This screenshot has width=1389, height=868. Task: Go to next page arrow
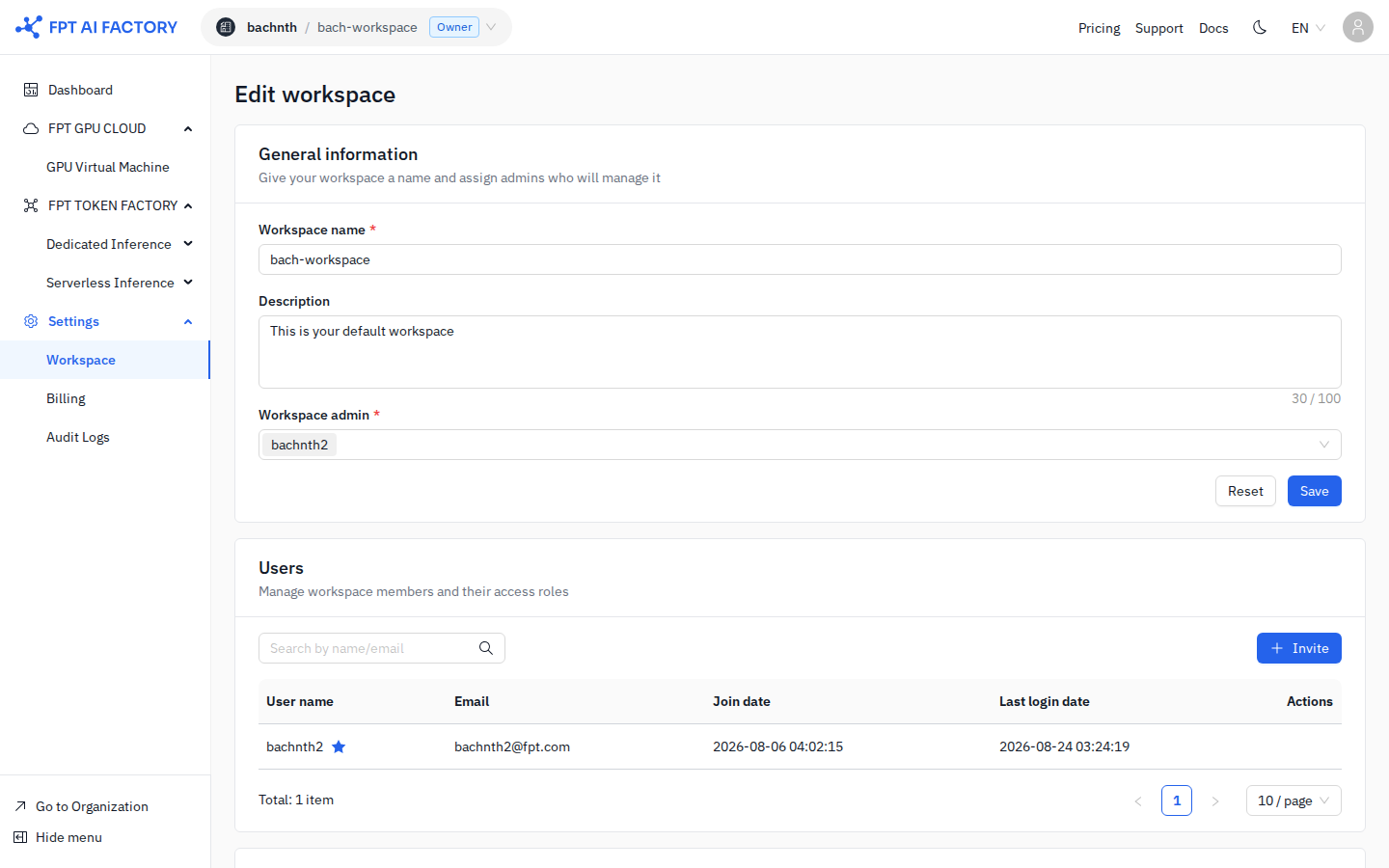point(1215,800)
